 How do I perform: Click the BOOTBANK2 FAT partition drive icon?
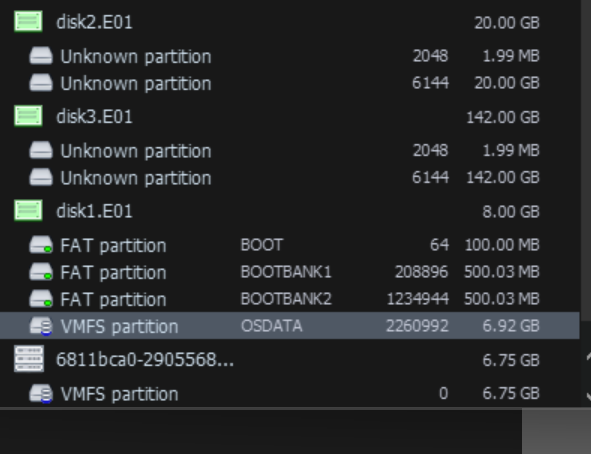(x=41, y=299)
